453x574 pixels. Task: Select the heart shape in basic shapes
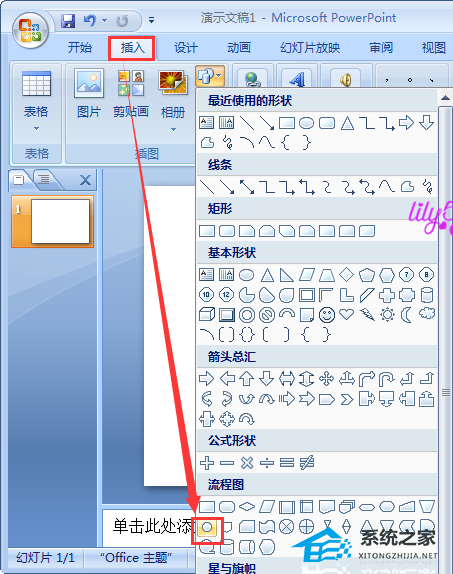click(x=346, y=314)
